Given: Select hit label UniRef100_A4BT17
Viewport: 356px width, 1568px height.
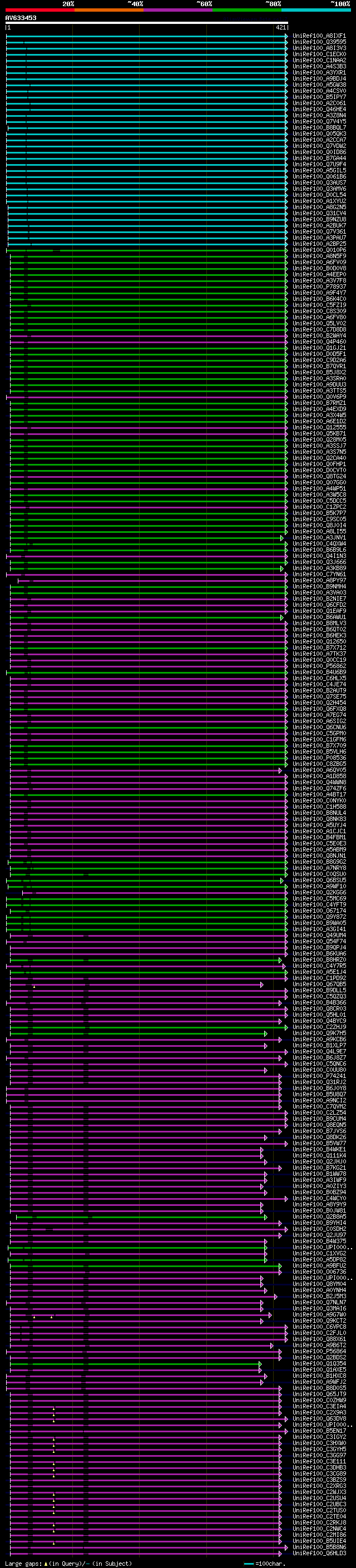Looking at the screenshot, I should point(319,794).
